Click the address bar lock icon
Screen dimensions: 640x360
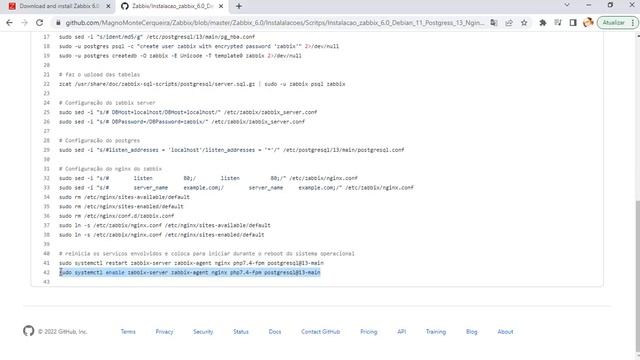pyautogui.click(x=58, y=23)
